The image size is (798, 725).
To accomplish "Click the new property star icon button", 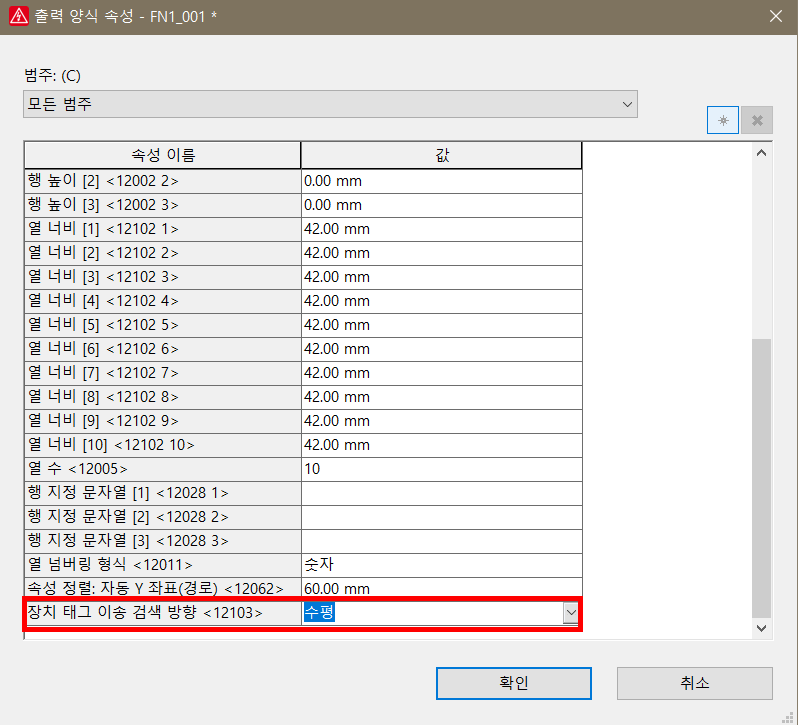I will pyautogui.click(x=723, y=120).
